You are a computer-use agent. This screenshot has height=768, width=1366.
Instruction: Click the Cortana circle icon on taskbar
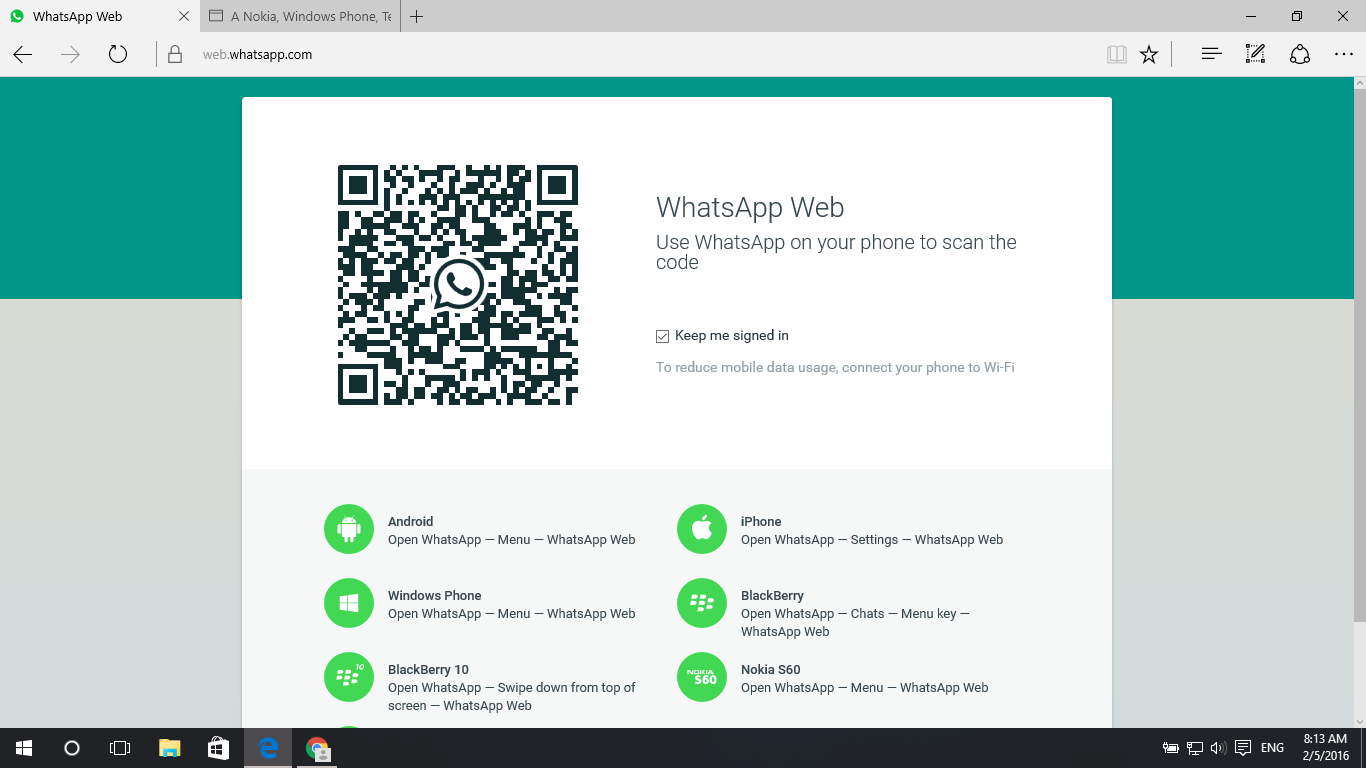pyautogui.click(x=71, y=748)
